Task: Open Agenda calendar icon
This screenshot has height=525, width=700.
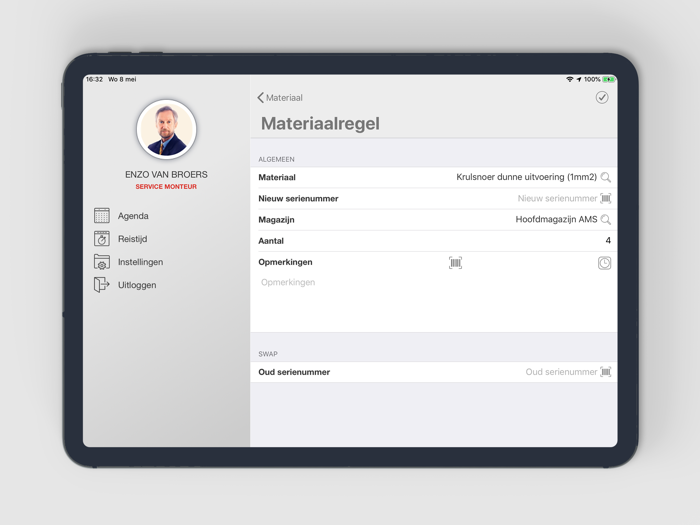Action: point(102,216)
